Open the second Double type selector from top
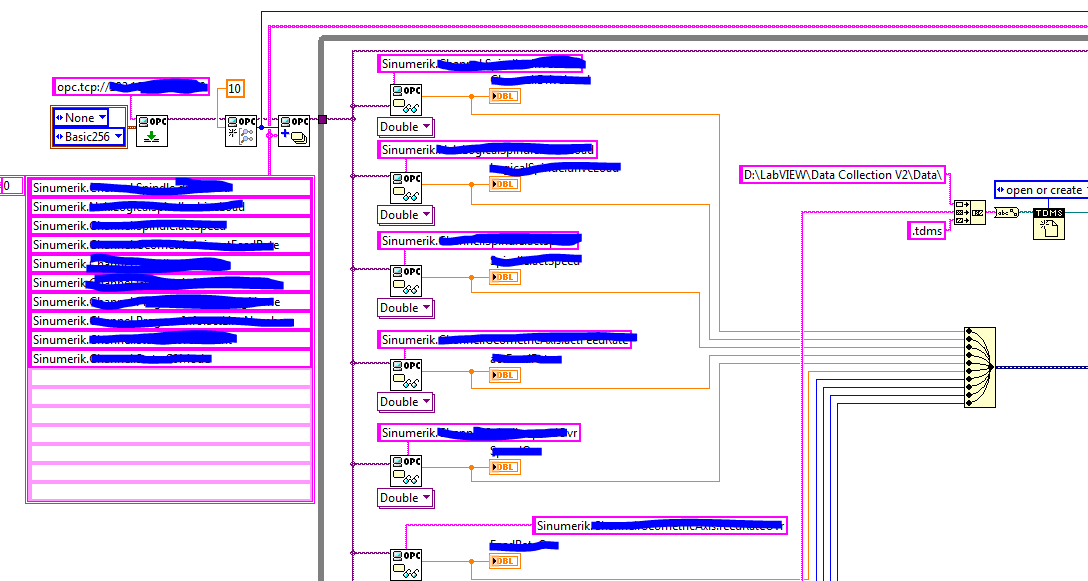The height and width of the screenshot is (581, 1088). pos(406,215)
